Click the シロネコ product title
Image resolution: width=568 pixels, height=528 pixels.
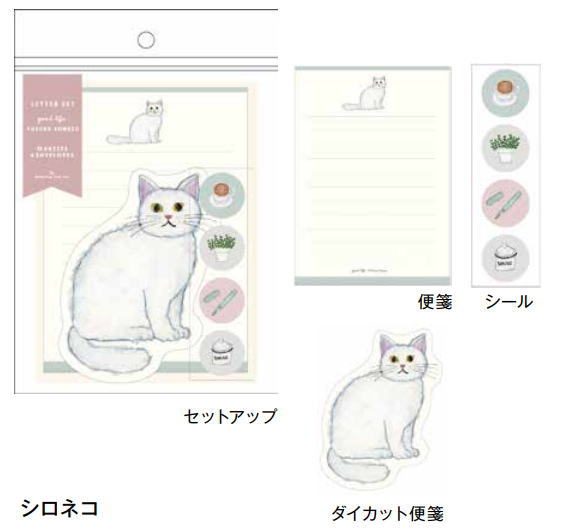point(60,508)
